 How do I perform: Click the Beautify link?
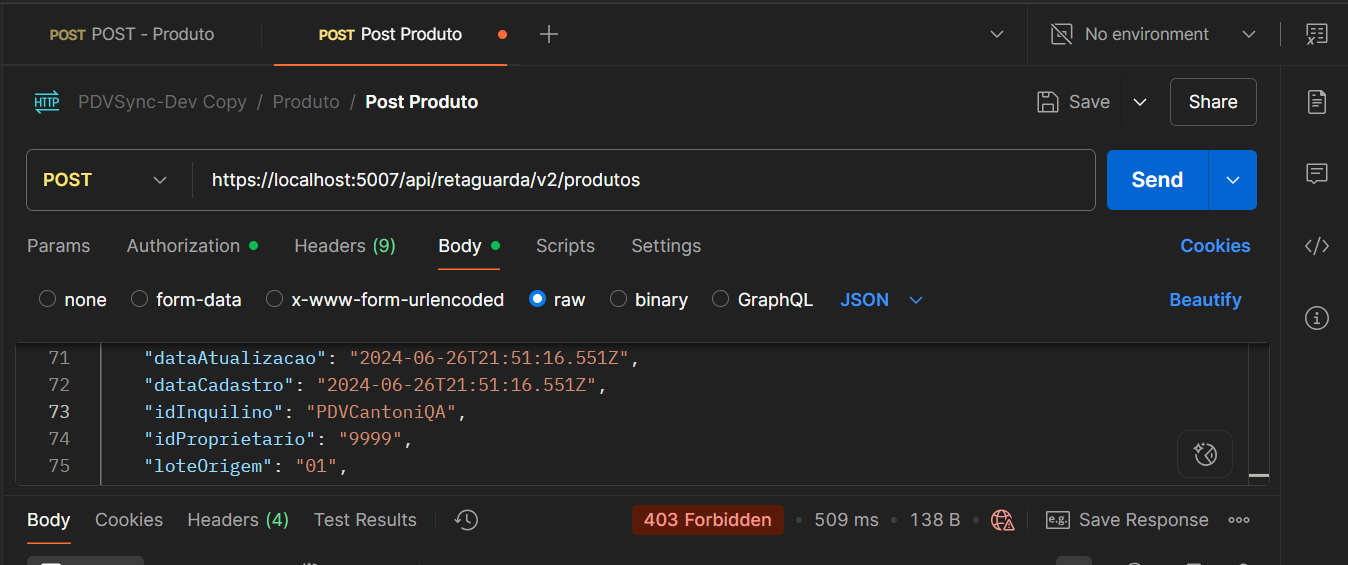[1205, 299]
